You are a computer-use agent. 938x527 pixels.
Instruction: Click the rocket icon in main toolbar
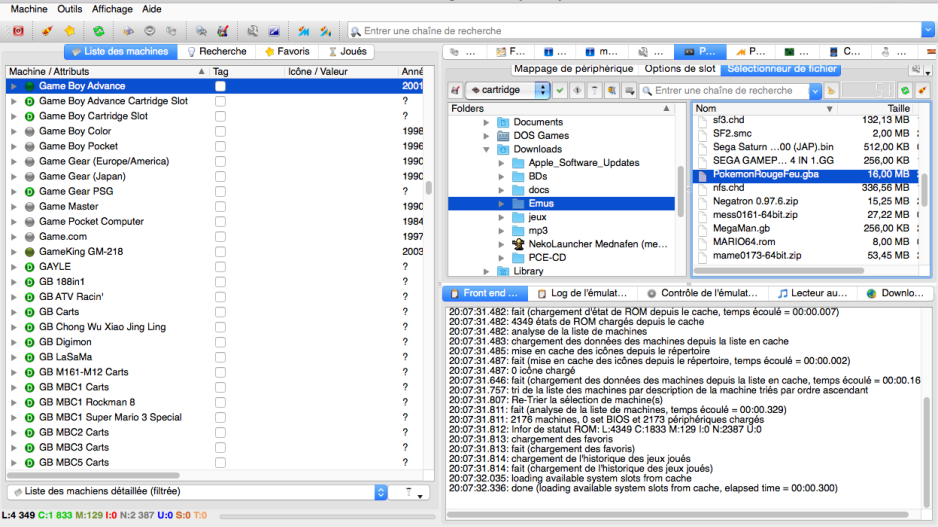click(47, 31)
